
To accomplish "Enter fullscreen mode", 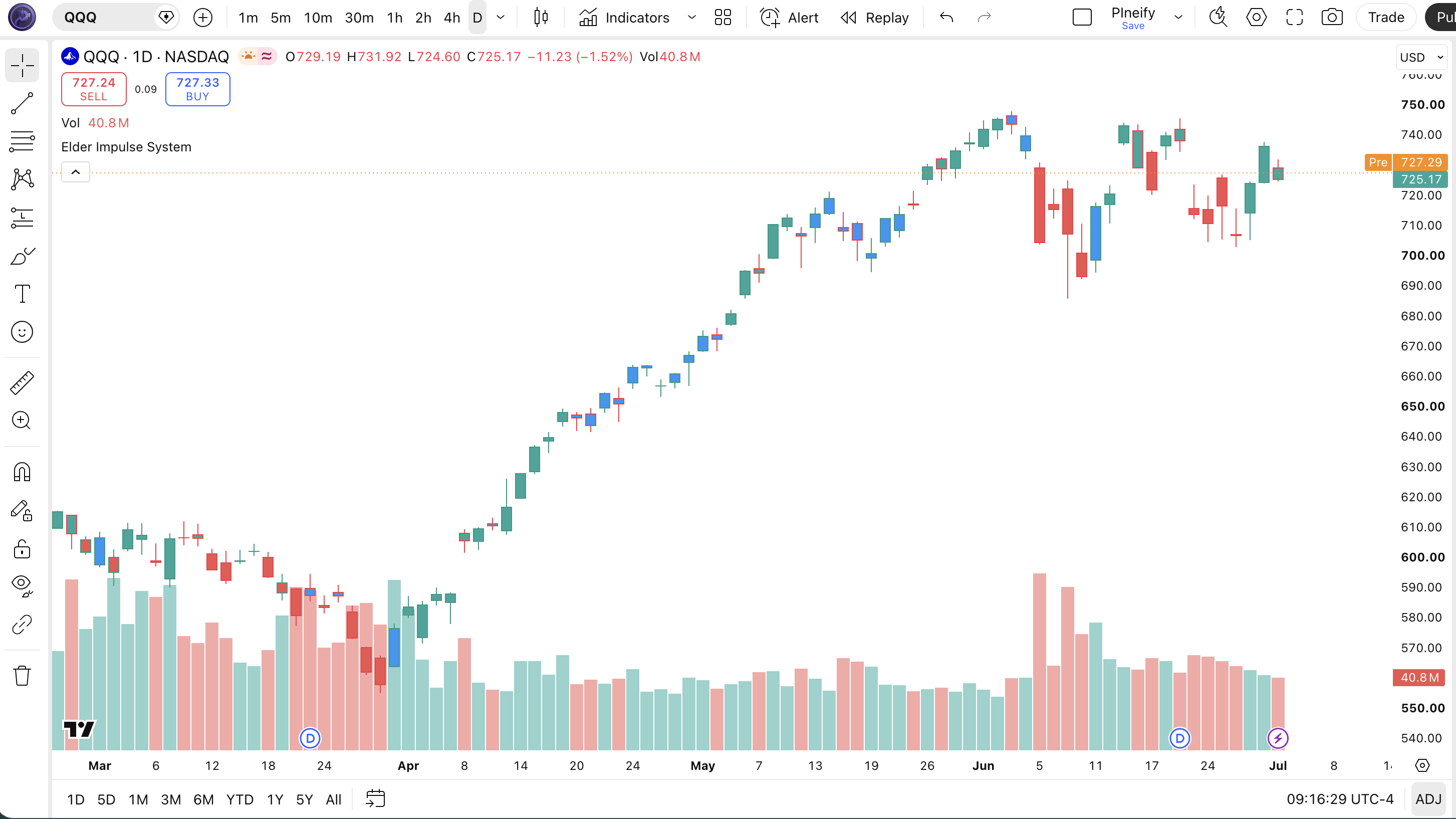I will pyautogui.click(x=1294, y=18).
